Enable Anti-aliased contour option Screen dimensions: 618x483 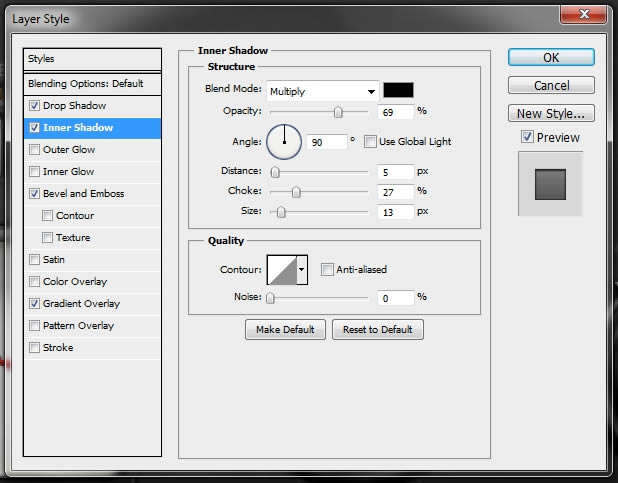click(x=327, y=270)
